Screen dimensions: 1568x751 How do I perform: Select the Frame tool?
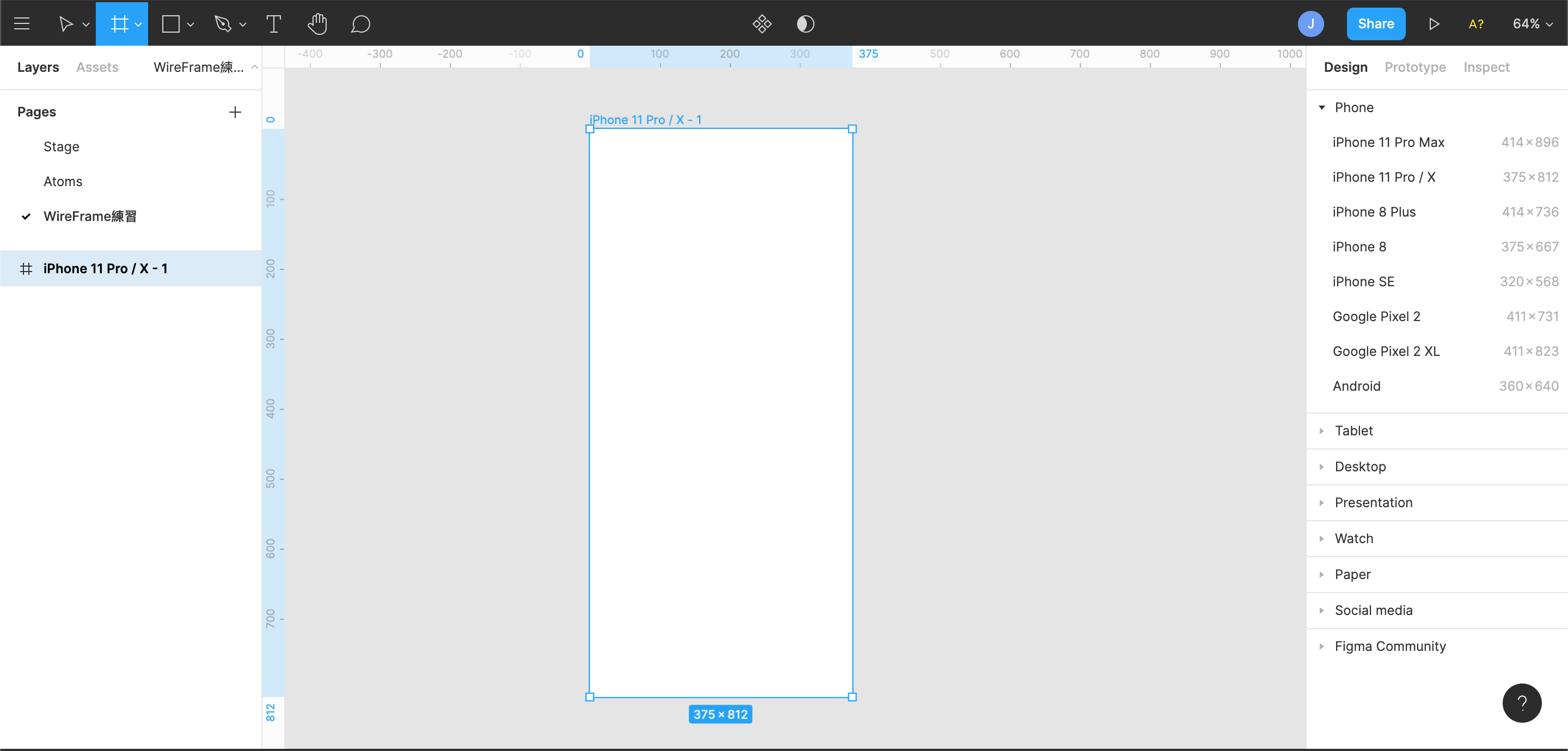point(119,24)
